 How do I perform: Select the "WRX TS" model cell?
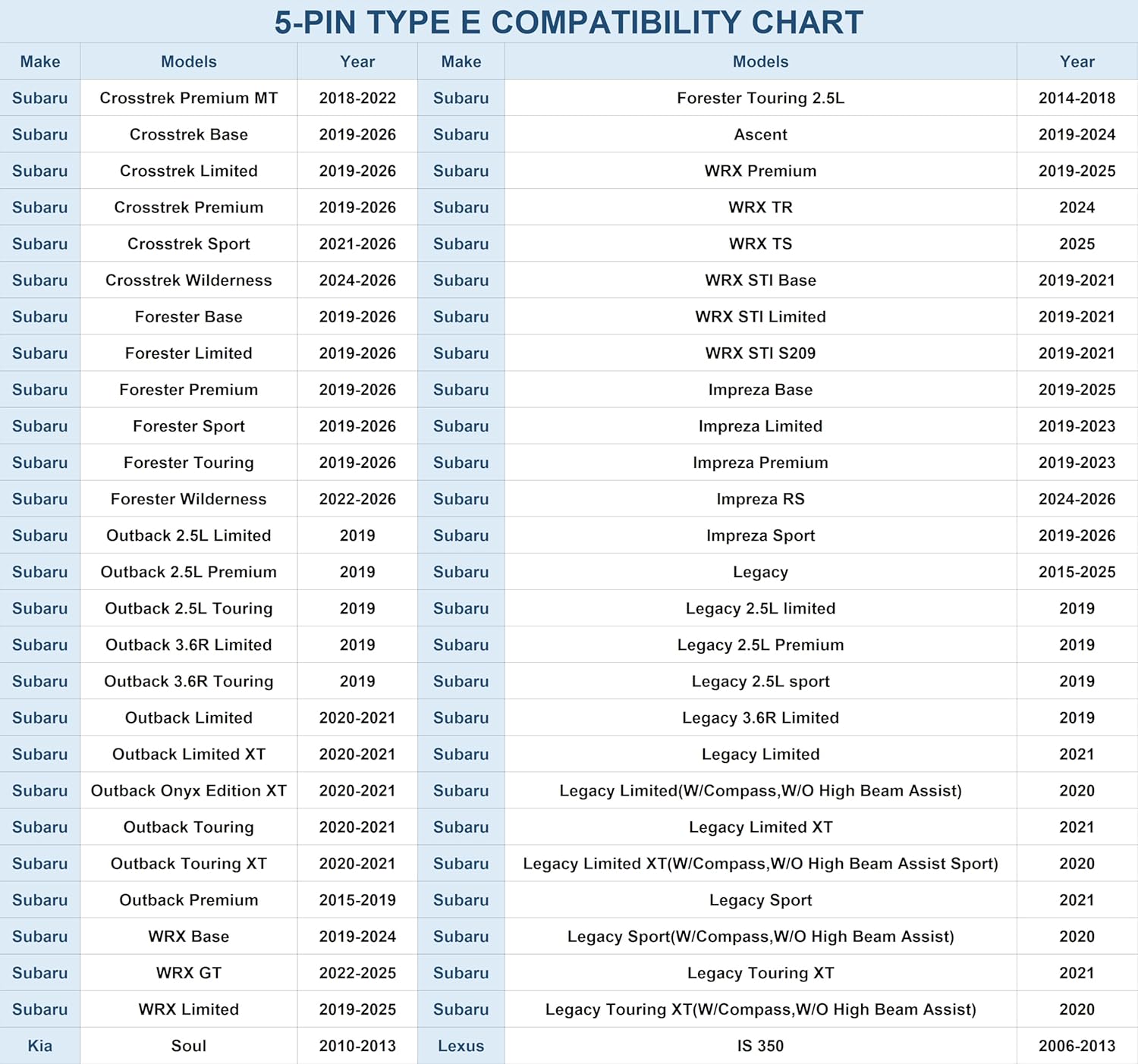tap(761, 243)
